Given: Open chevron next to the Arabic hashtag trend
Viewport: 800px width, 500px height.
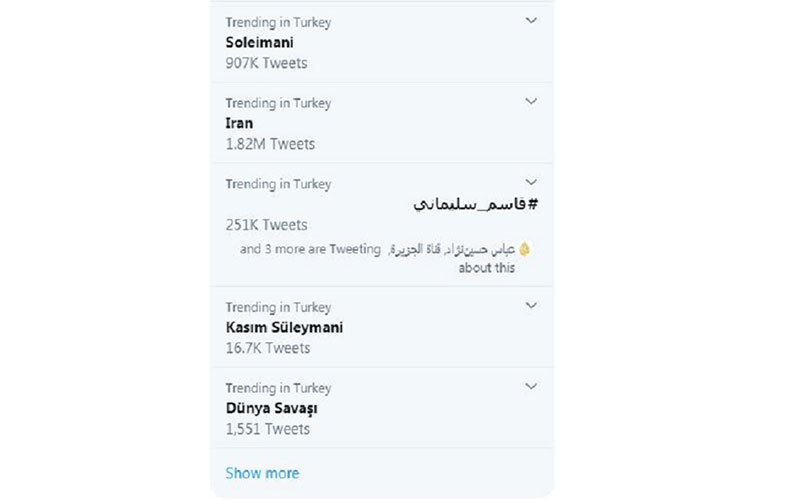Looking at the screenshot, I should [531, 182].
